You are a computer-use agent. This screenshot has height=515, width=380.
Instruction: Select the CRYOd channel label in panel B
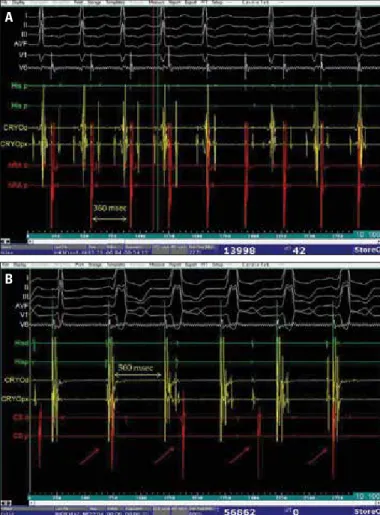point(16,380)
